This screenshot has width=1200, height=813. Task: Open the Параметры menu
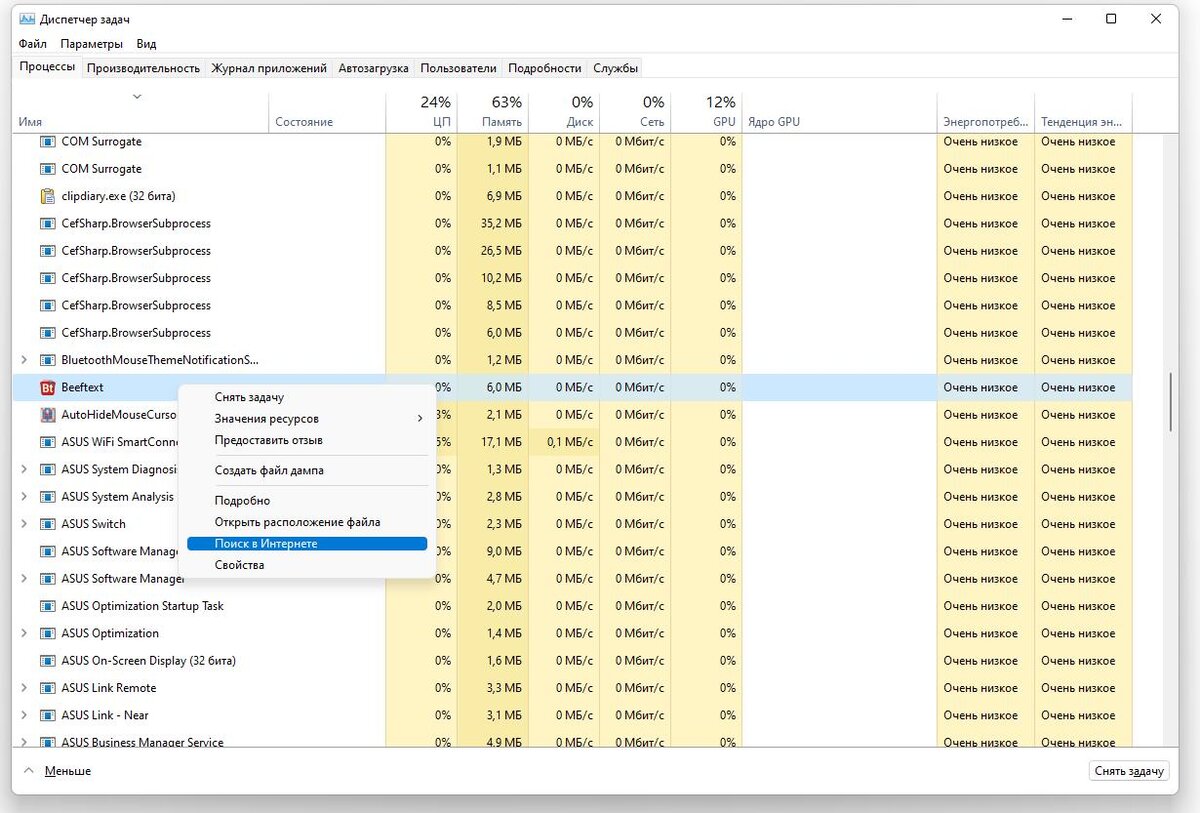point(91,44)
